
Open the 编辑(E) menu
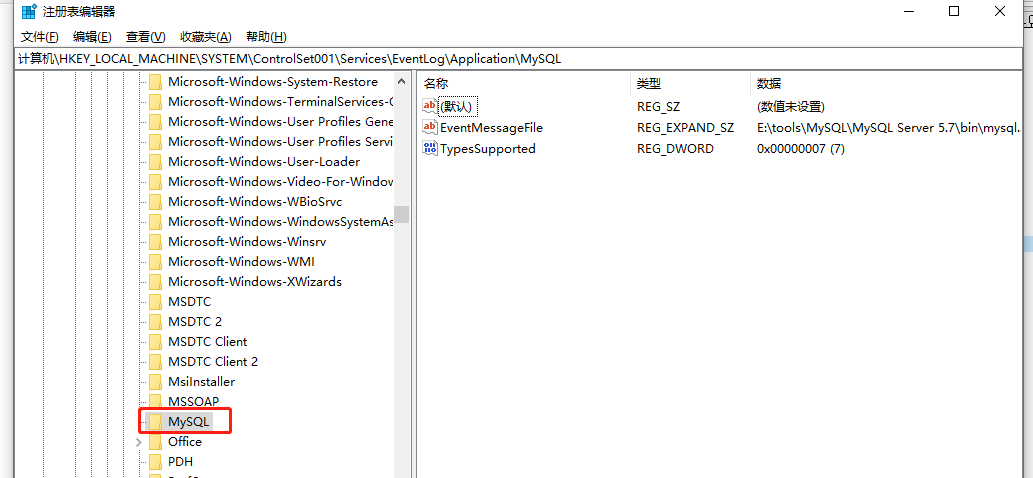[92, 37]
